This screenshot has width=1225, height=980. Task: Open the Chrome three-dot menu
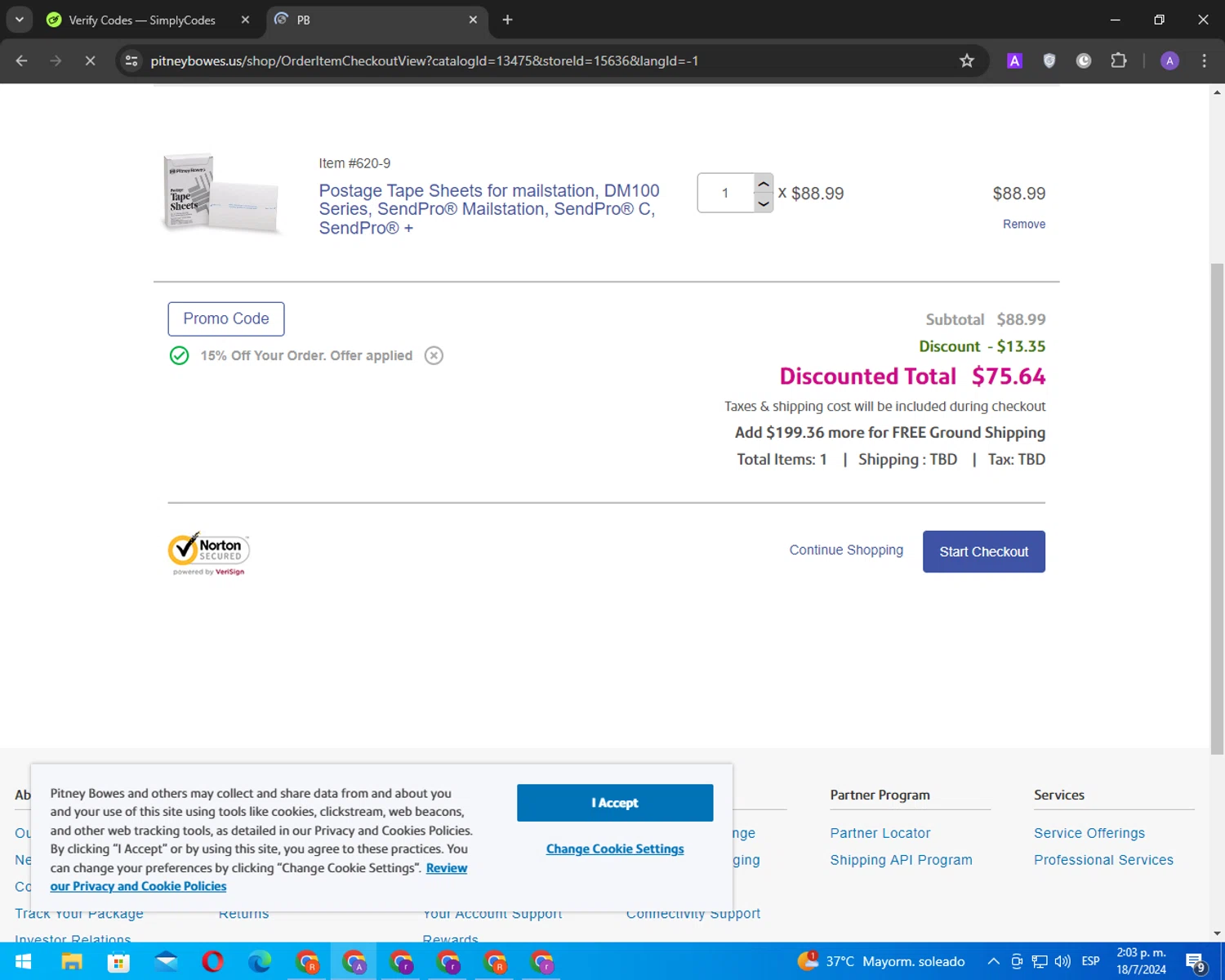coord(1204,60)
